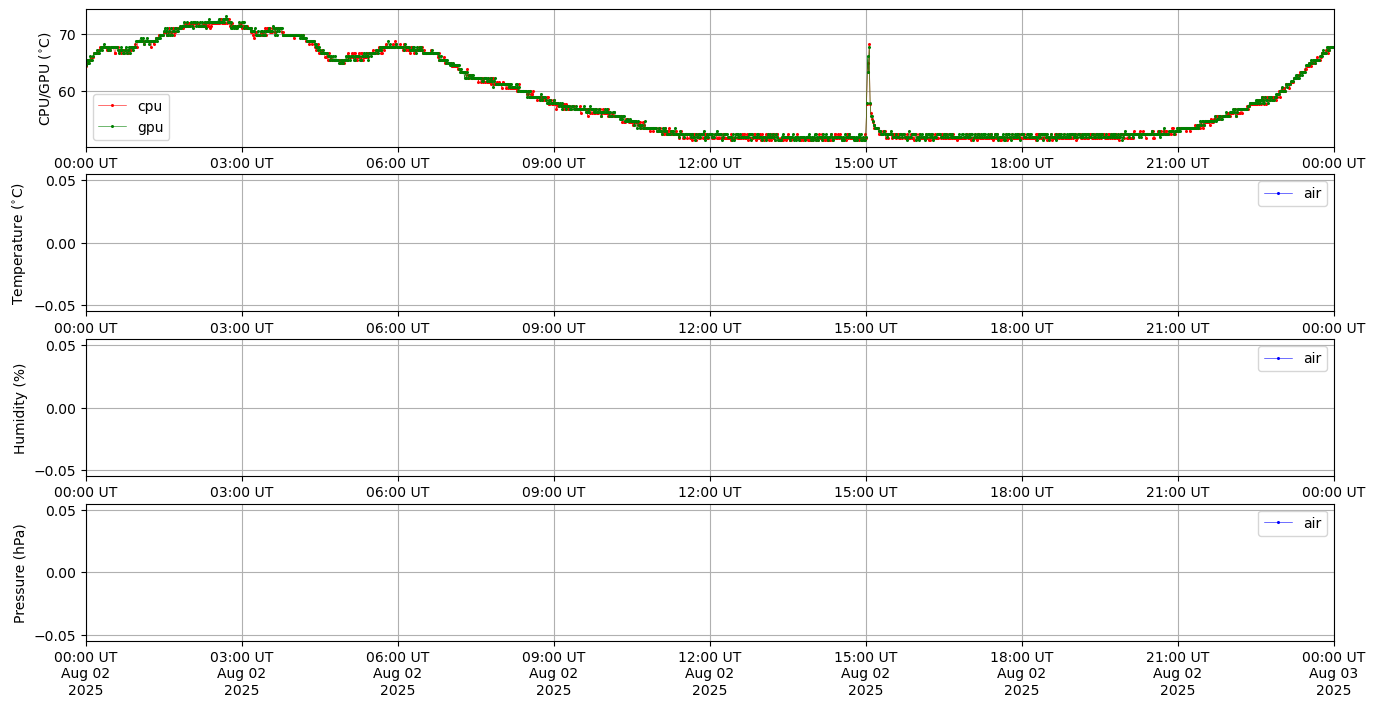Click the gpu legend entry

131,127
